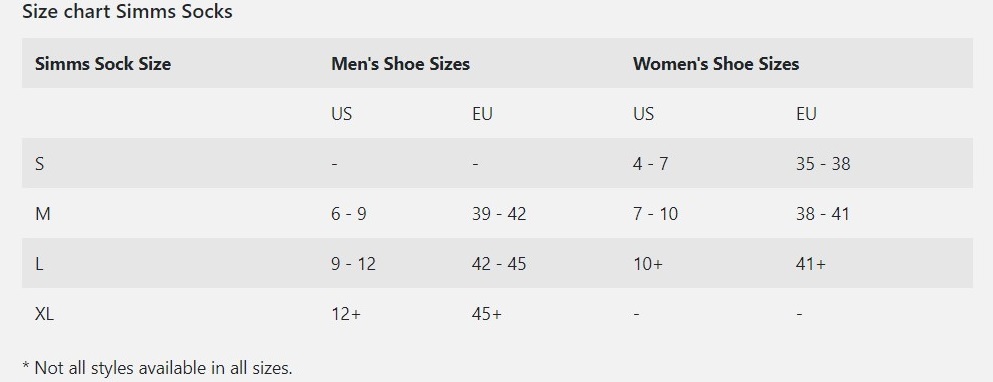The height and width of the screenshot is (382, 993).
Task: Select the 'Simms Sock Size' column header
Action: click(103, 64)
